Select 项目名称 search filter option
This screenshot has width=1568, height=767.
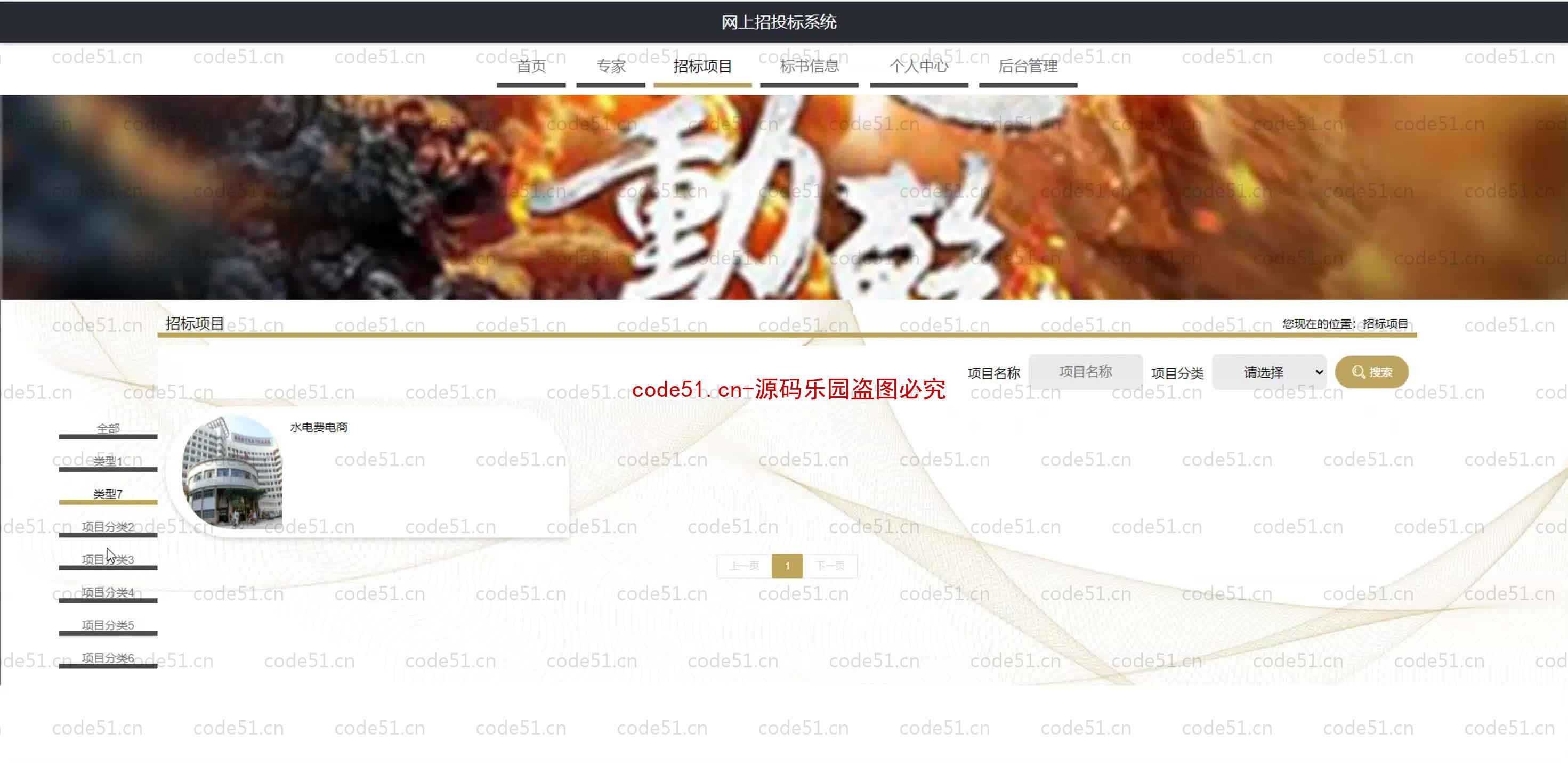(1085, 371)
